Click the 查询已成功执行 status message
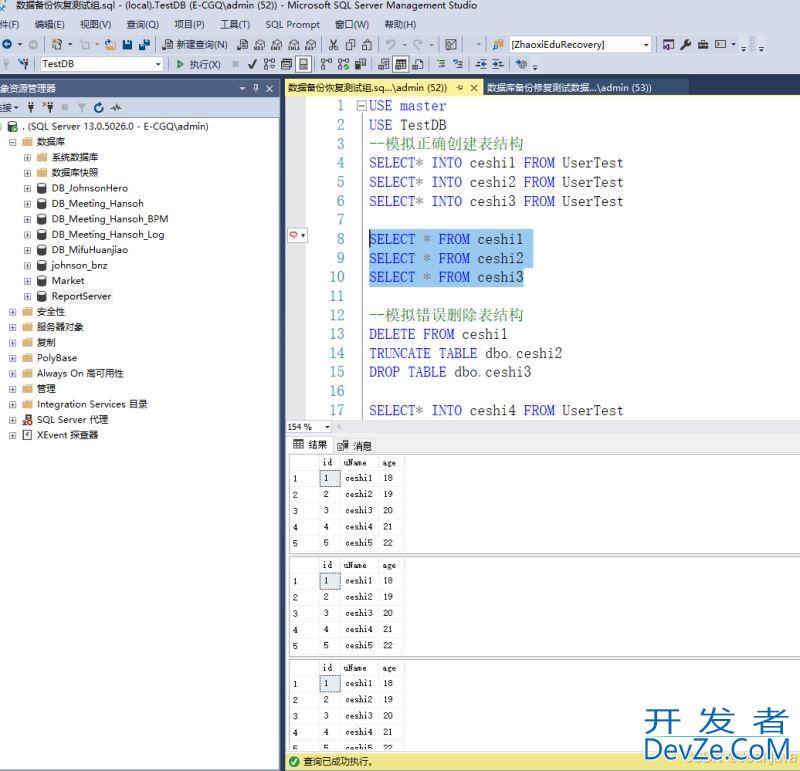Screen dimensions: 800x771 (338, 762)
